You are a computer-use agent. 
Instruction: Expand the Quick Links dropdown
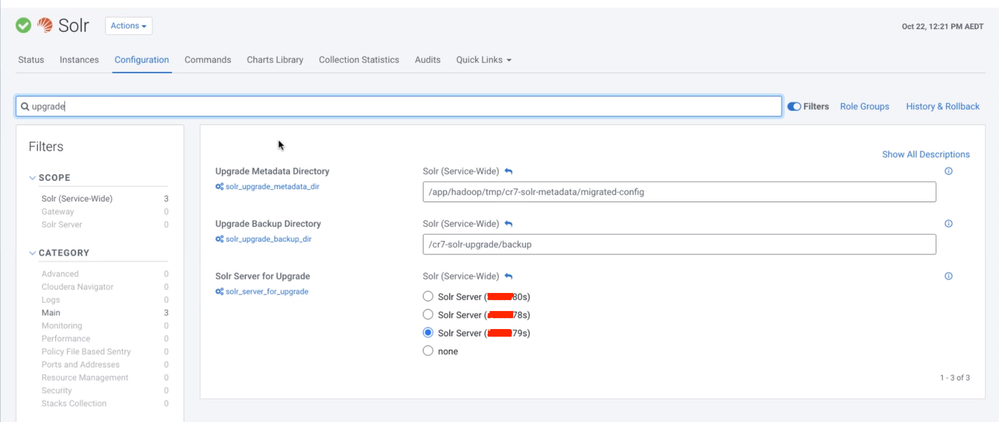pyautogui.click(x=483, y=60)
